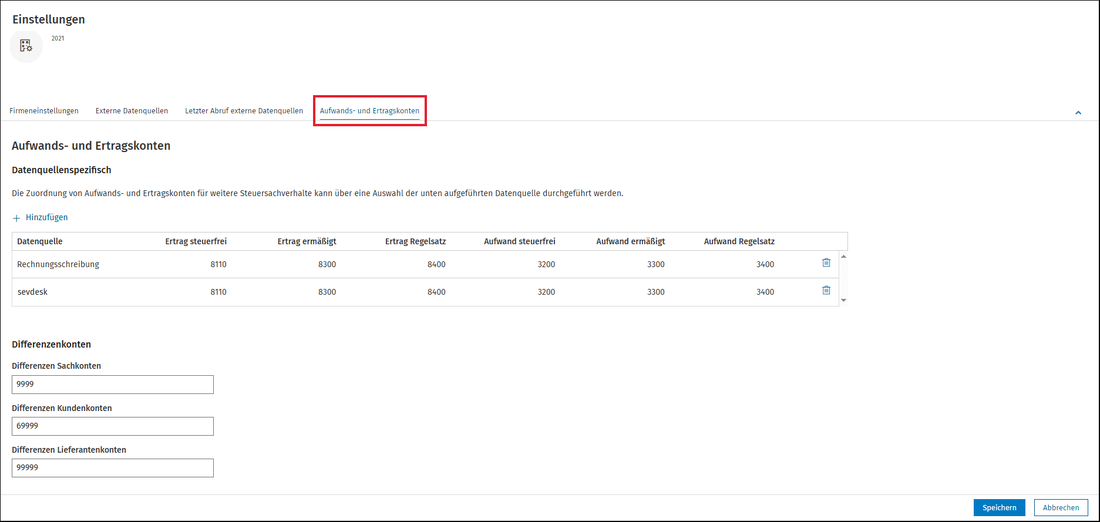Click the Differenzen Lieferantenkonten field with 99999
The image size is (1100, 522).
click(113, 468)
